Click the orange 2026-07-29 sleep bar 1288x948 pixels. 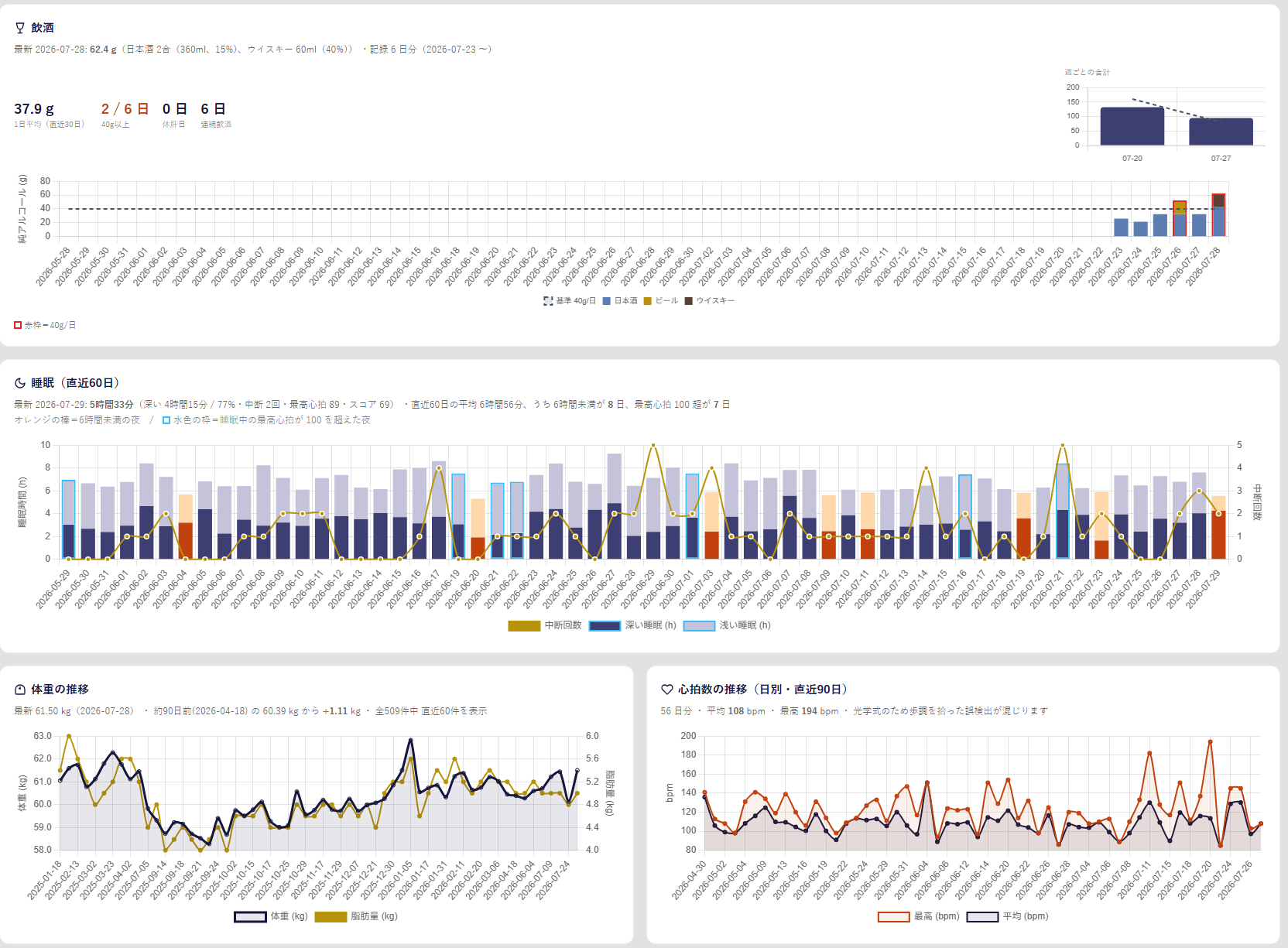[1218, 528]
